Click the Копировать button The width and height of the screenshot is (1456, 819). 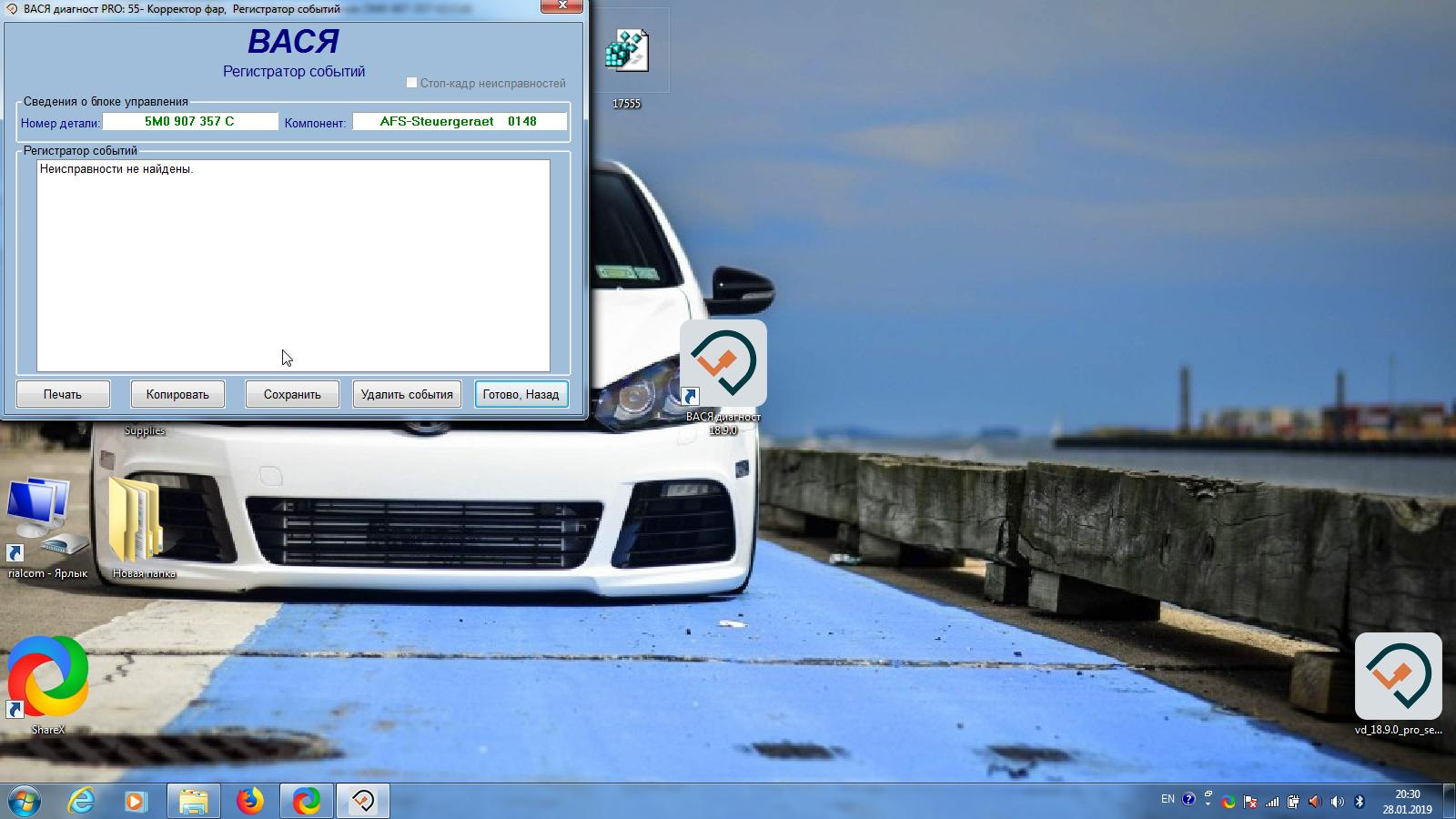point(177,394)
